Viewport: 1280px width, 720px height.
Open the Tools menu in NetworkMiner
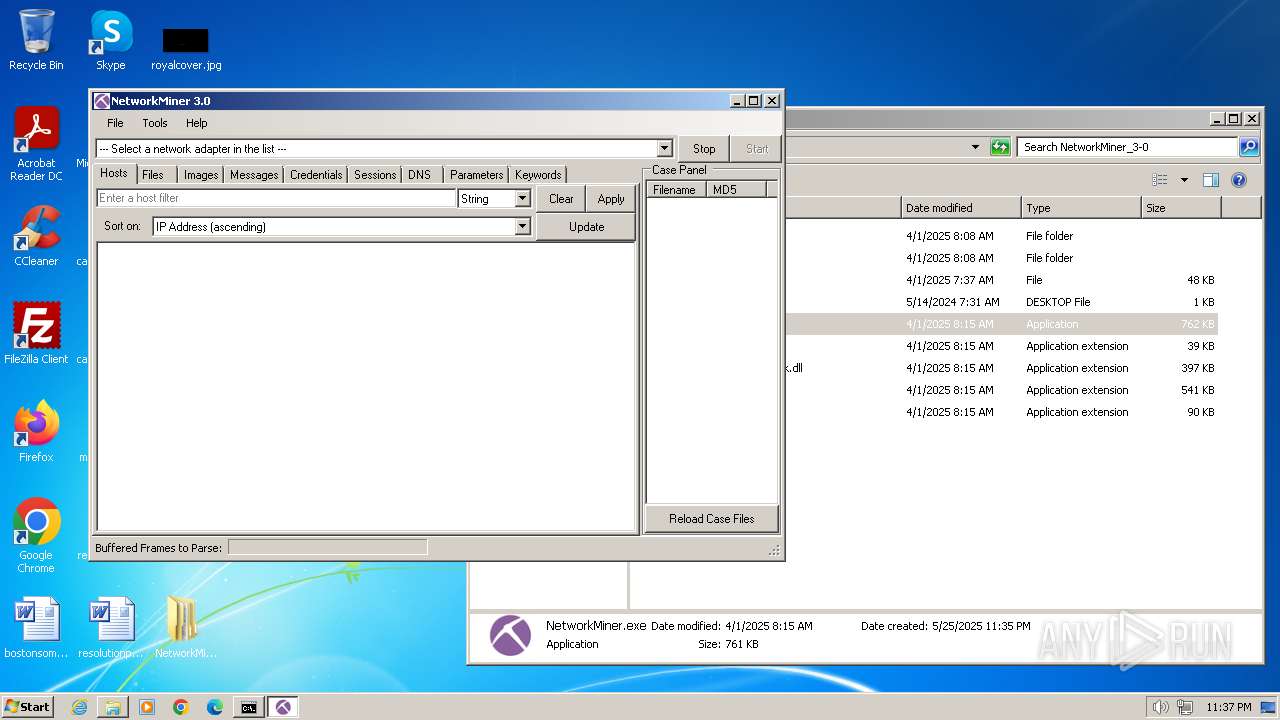pyautogui.click(x=155, y=123)
